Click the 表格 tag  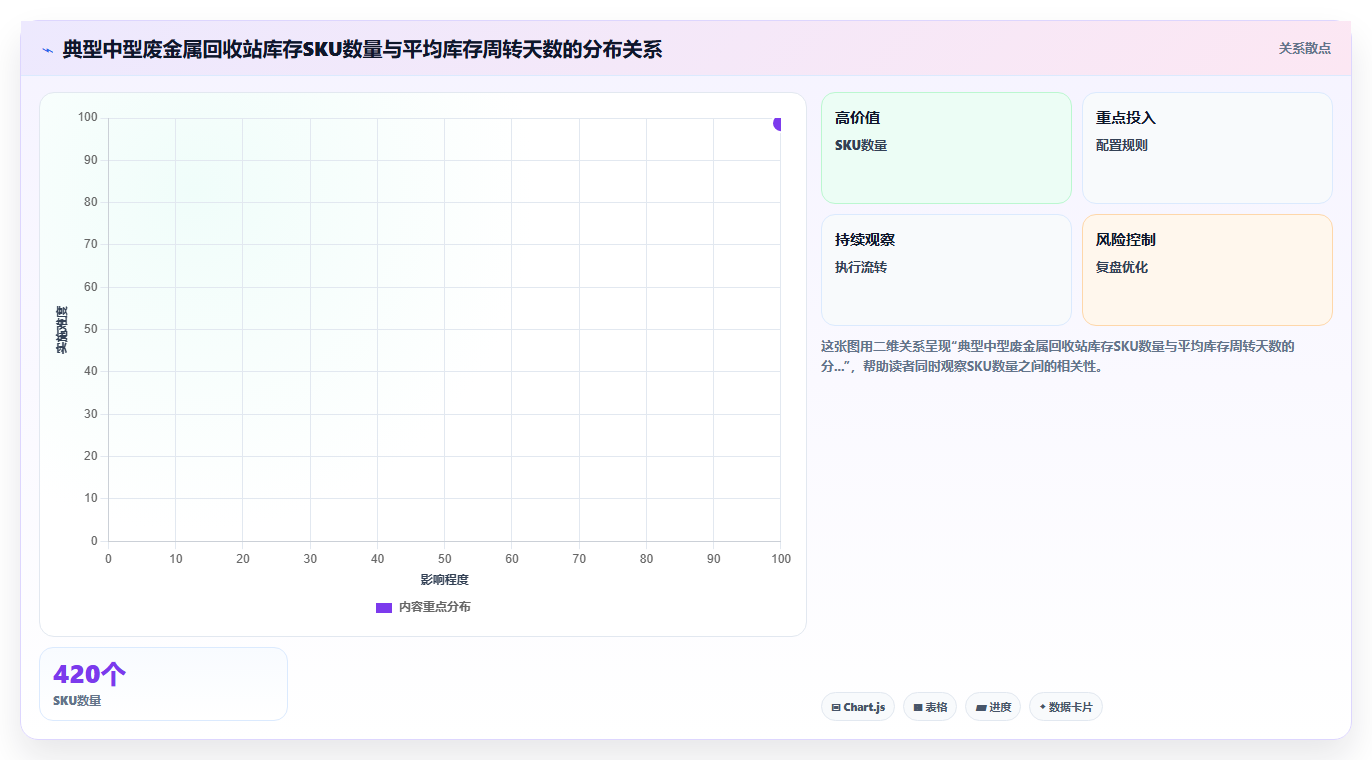click(x=930, y=707)
